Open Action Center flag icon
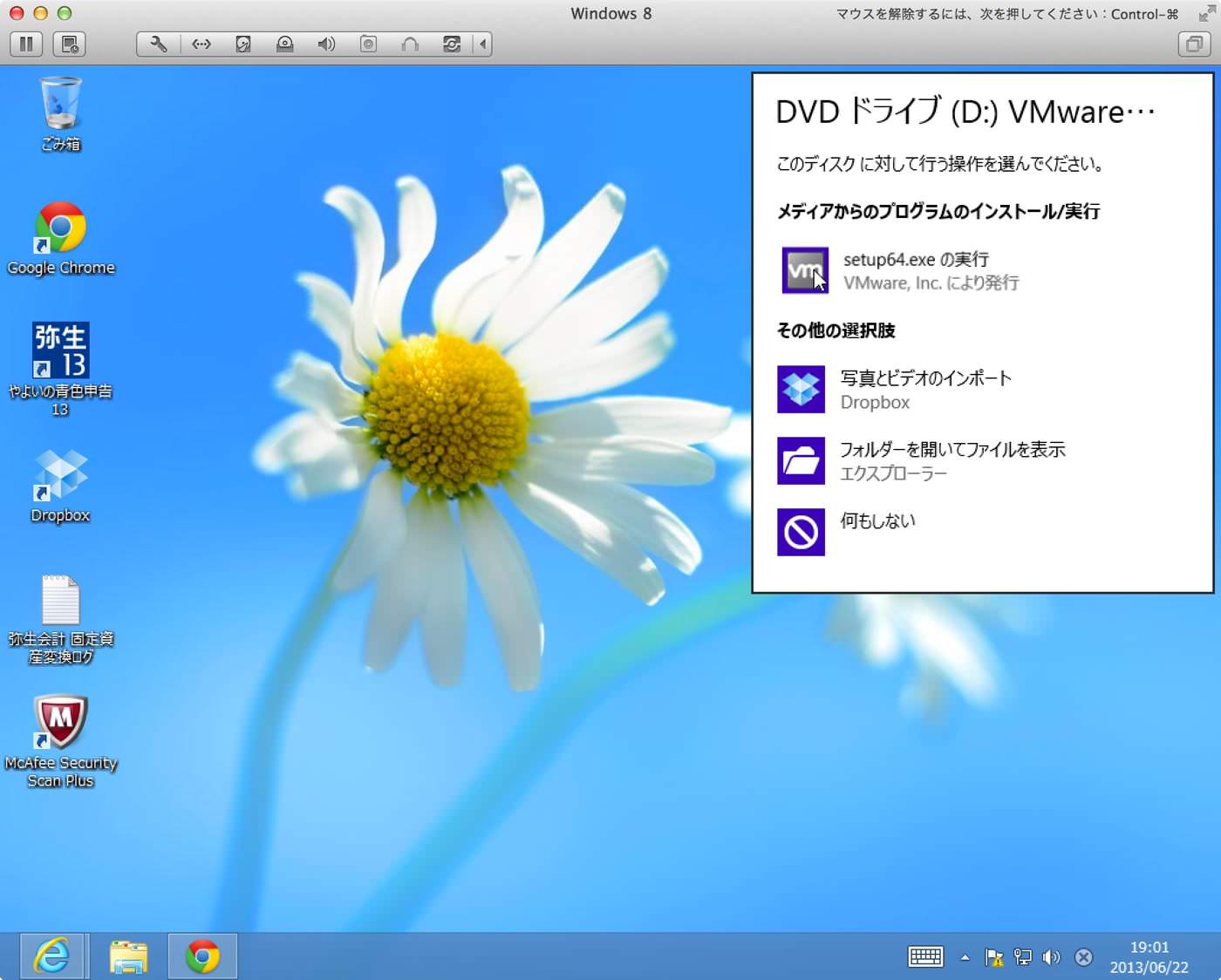Image resolution: width=1221 pixels, height=980 pixels. point(993,957)
